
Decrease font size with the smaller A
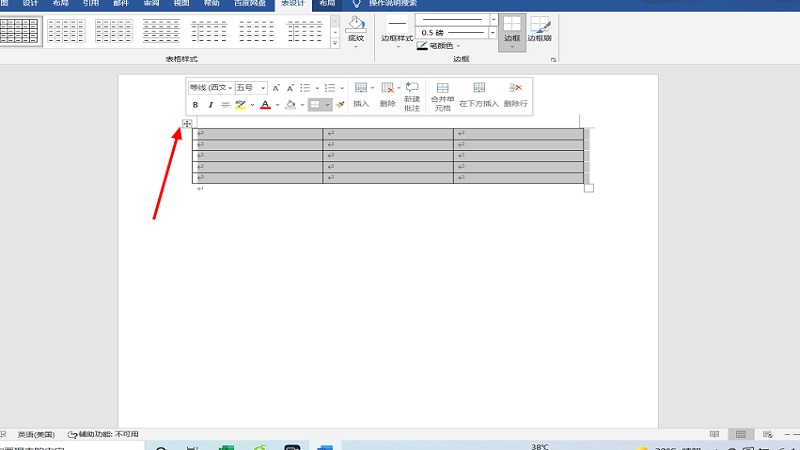pos(290,88)
